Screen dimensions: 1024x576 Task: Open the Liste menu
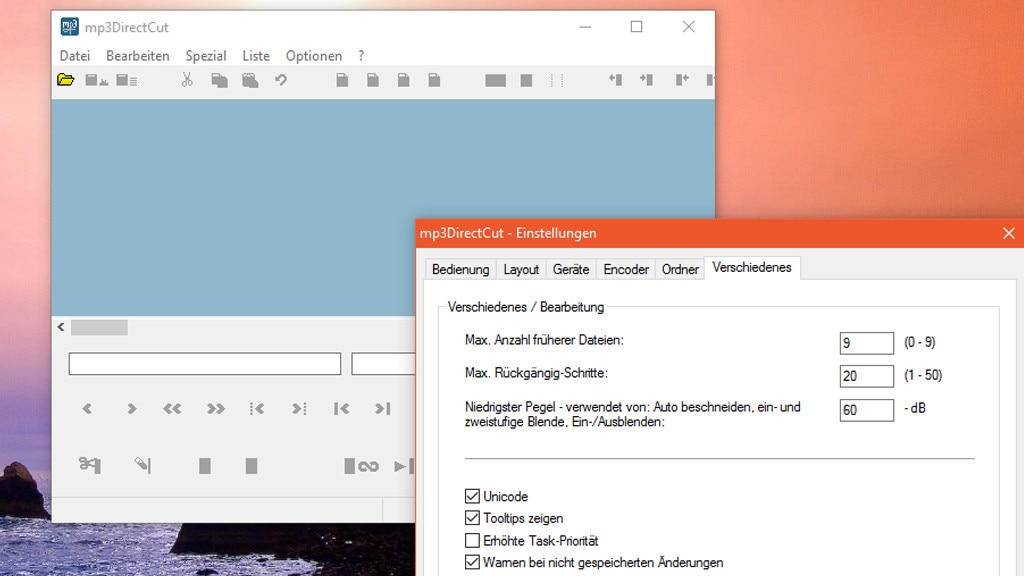256,56
